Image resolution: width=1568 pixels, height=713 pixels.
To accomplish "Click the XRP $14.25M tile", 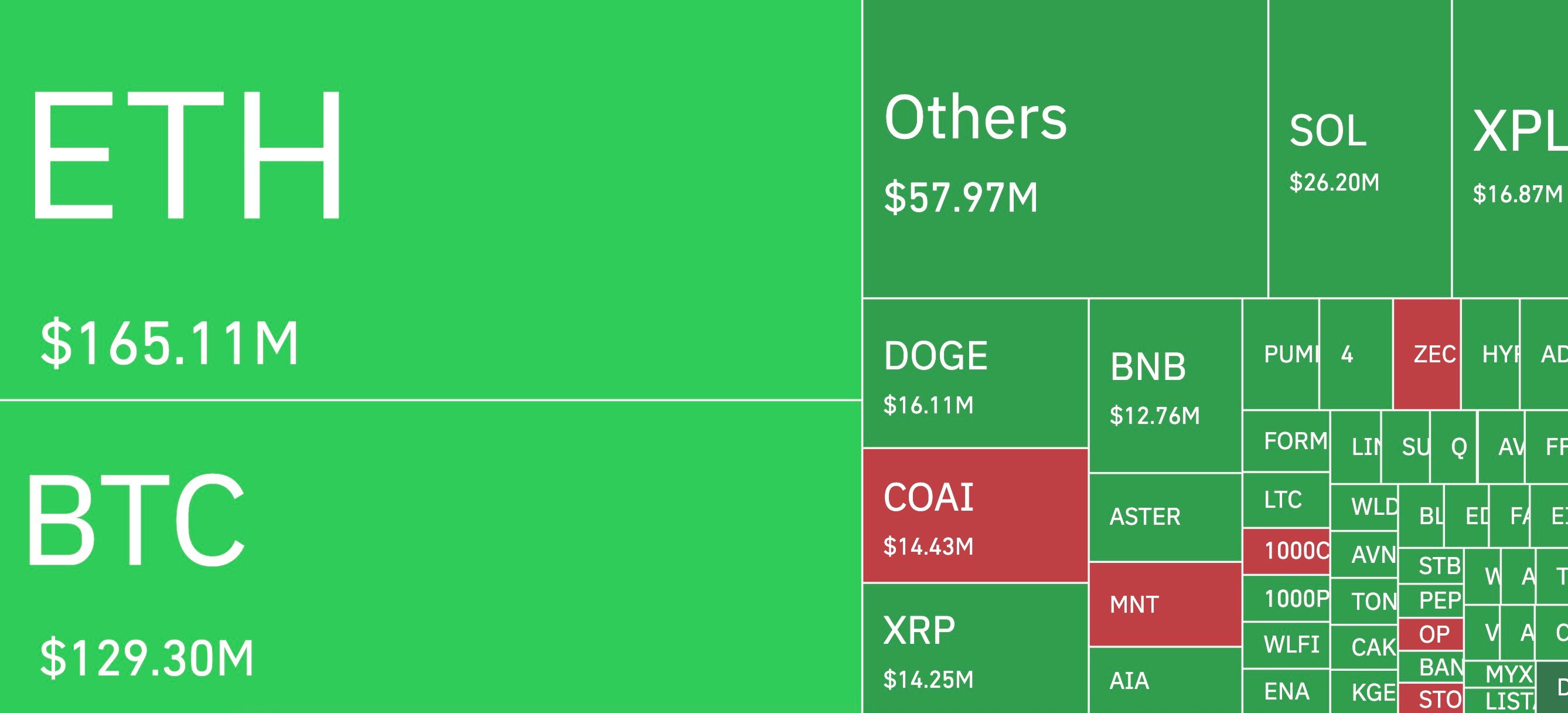I will pos(975,648).
